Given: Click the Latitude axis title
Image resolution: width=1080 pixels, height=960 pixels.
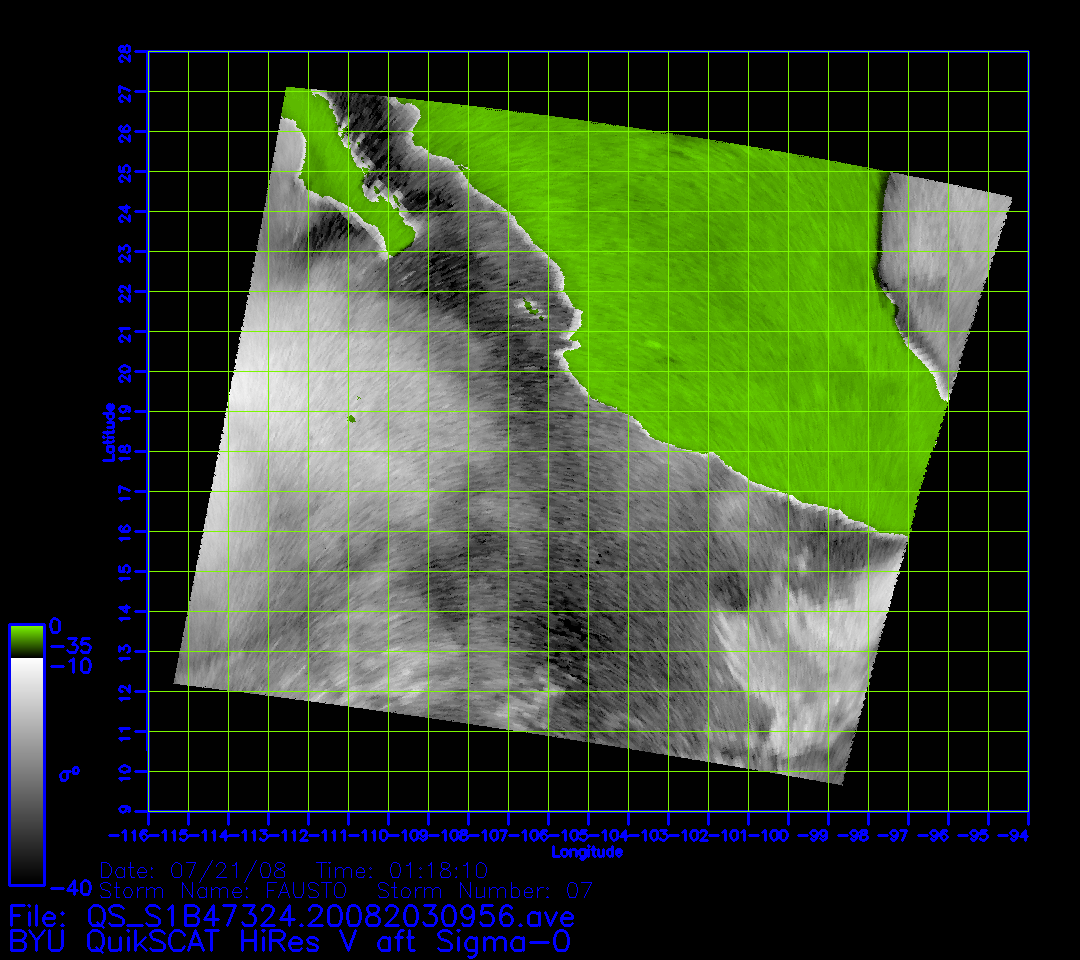Looking at the screenshot, I should tap(108, 432).
